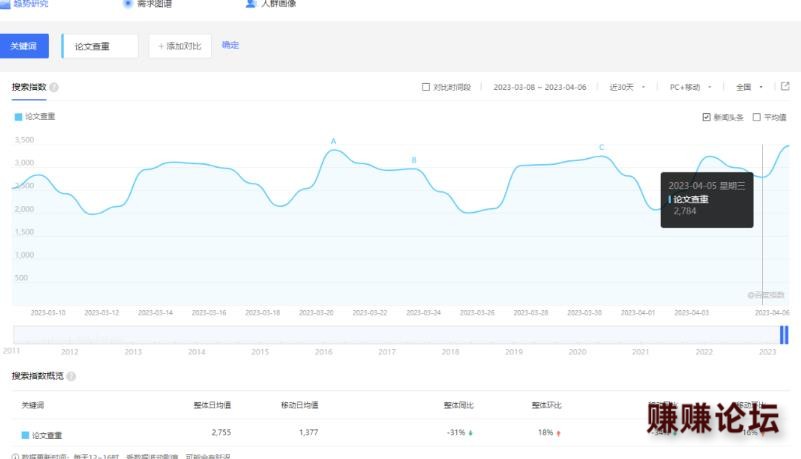The height and width of the screenshot is (459, 801).
Task: Check the 平均值 checkbox
Action: click(x=757, y=117)
